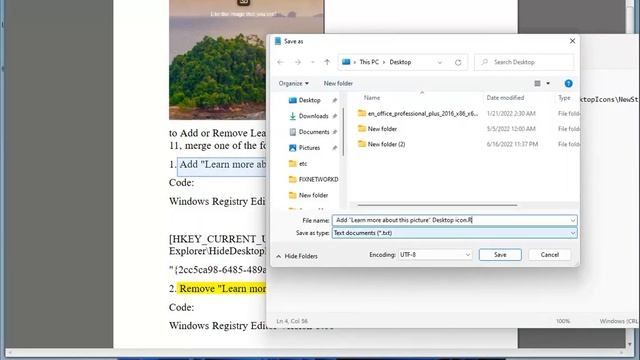Select Desktop in the navigation pane
Viewport: 640px width, 360px height.
[x=309, y=100]
